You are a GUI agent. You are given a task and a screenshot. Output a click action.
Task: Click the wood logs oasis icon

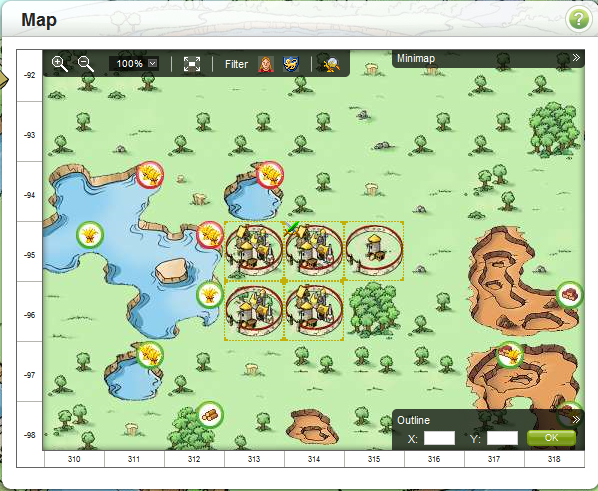[210, 415]
